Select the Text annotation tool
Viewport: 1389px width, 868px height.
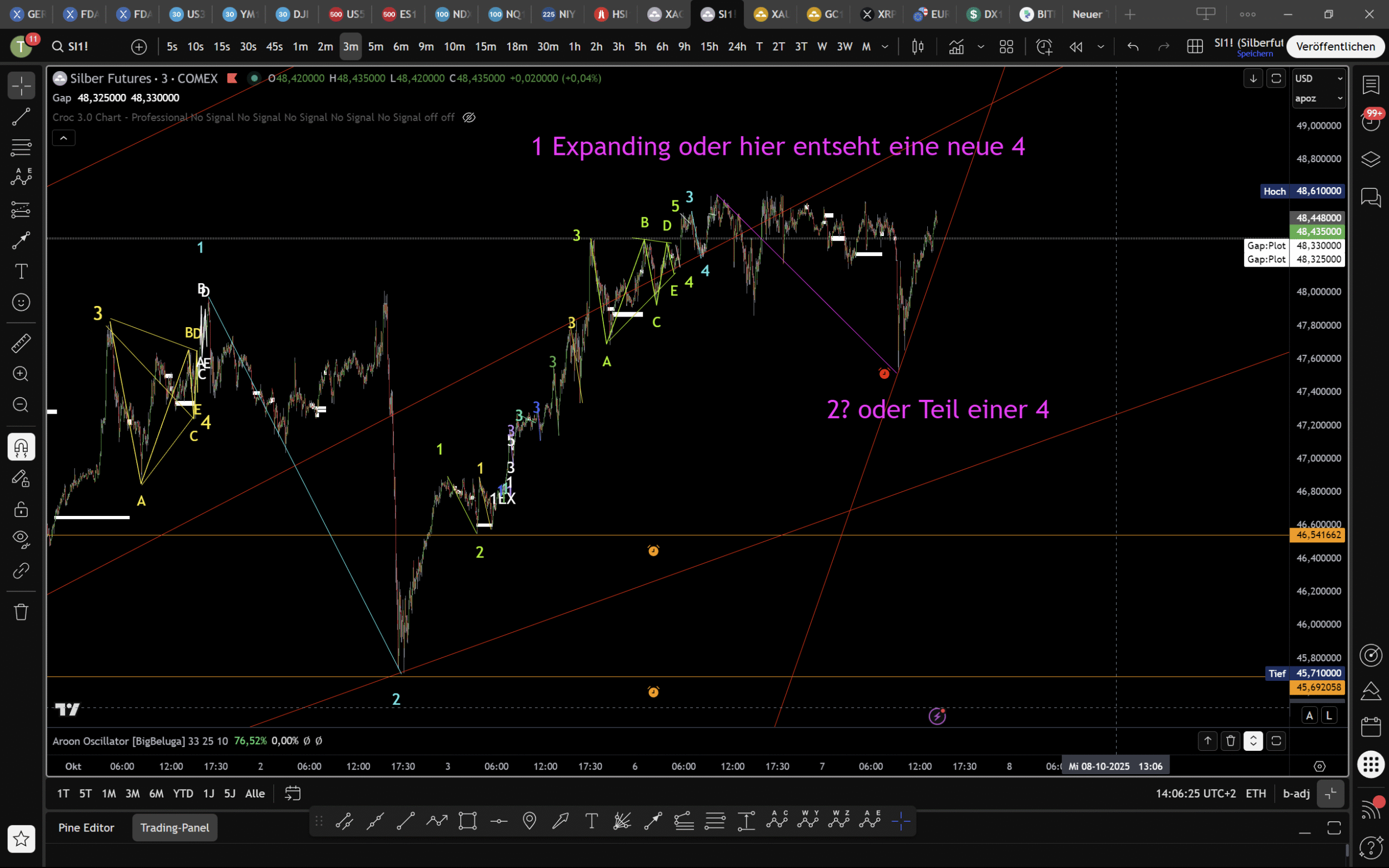[x=21, y=271]
